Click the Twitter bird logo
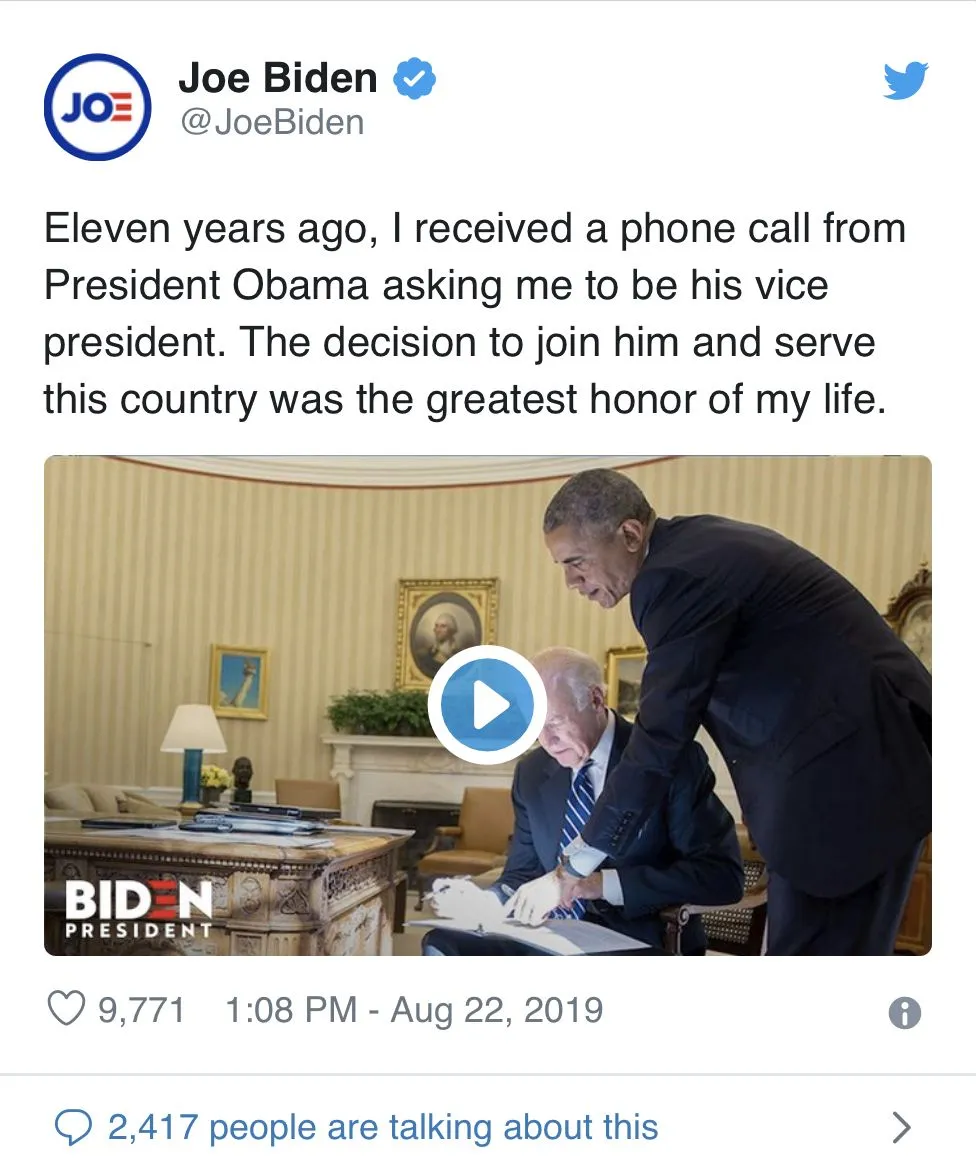Screen dimensions: 976x1162 tap(905, 81)
